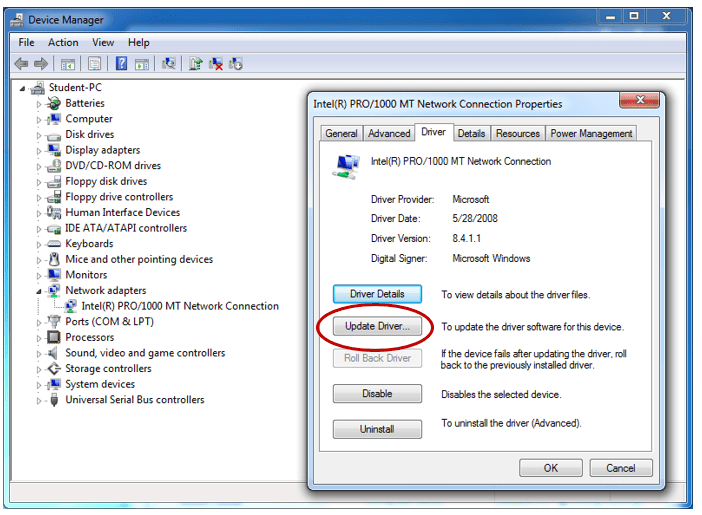Expand the Computer tree node
The image size is (702, 515).
tap(39, 120)
